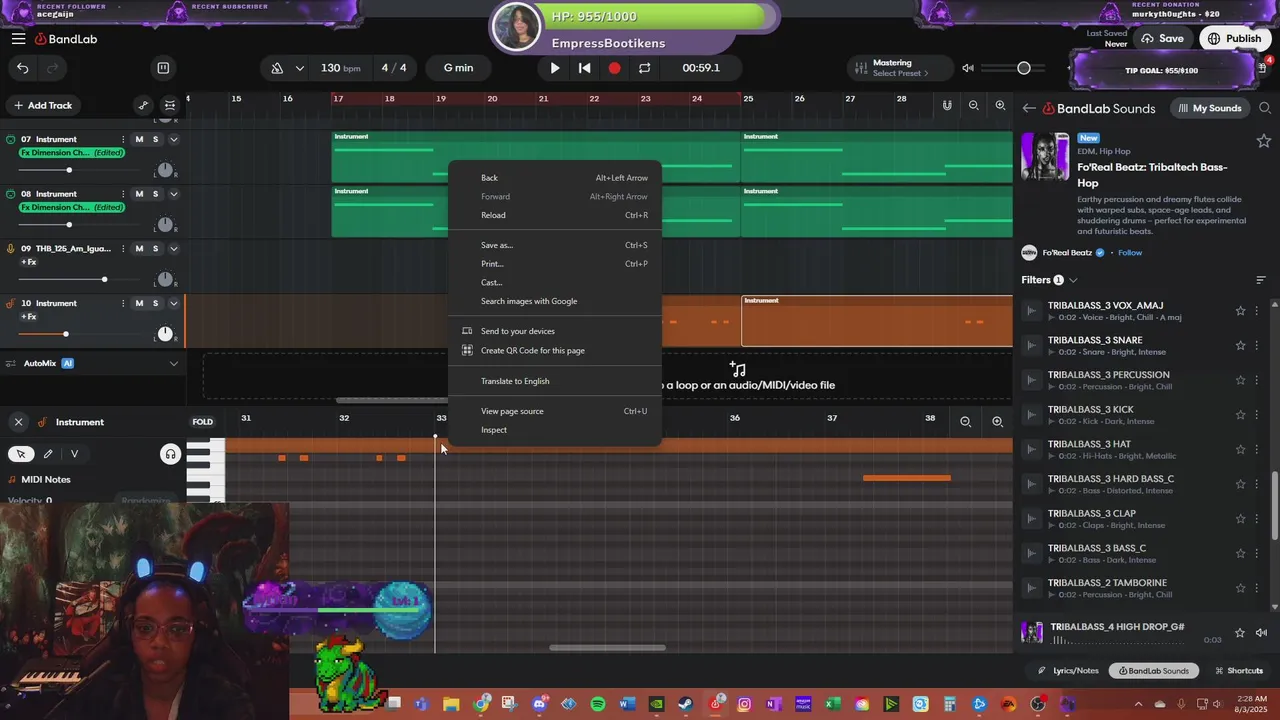1280x720 pixels.
Task: Toggle cycle loop playback
Action: (x=644, y=68)
